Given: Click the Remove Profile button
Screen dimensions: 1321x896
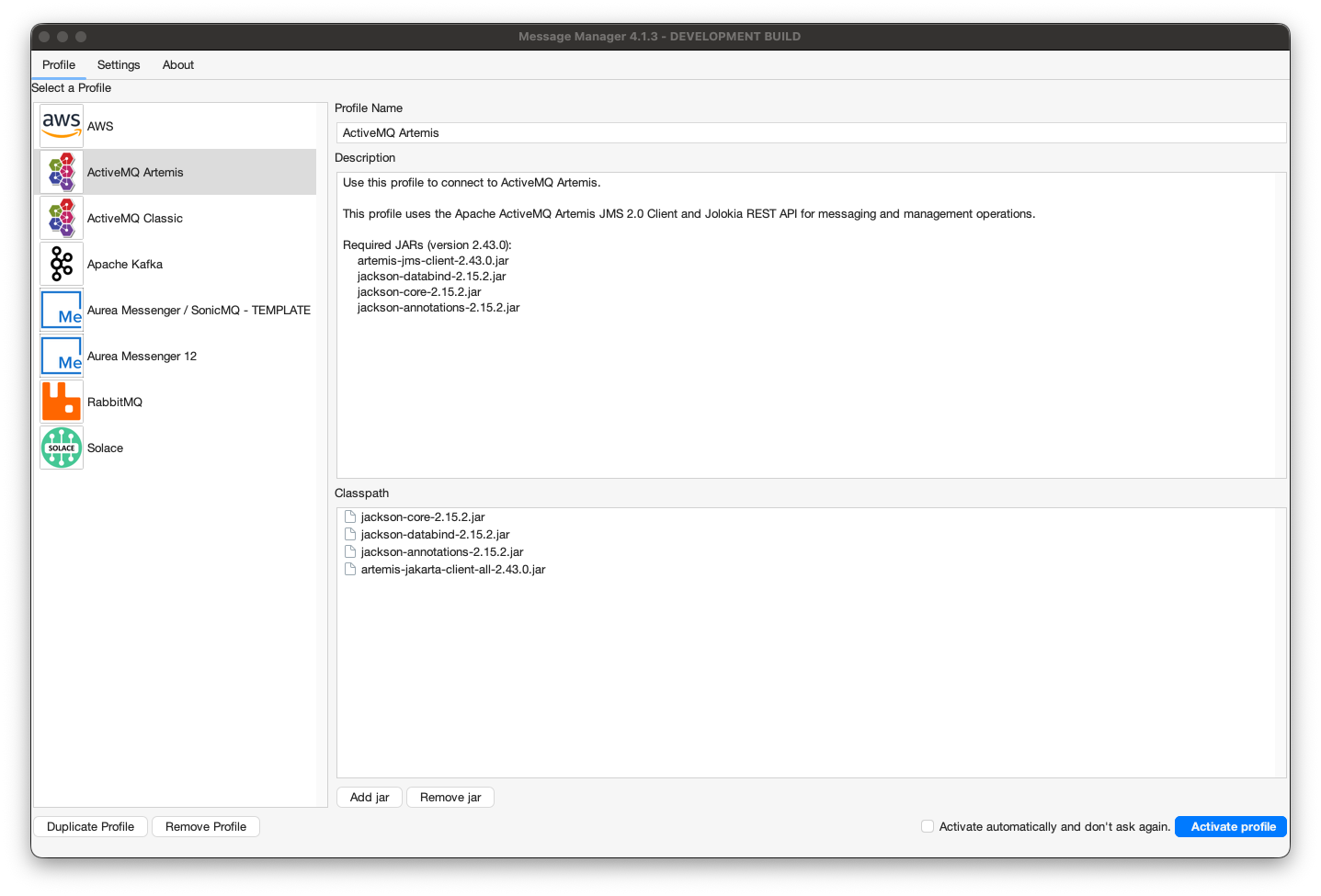Looking at the screenshot, I should tap(206, 826).
